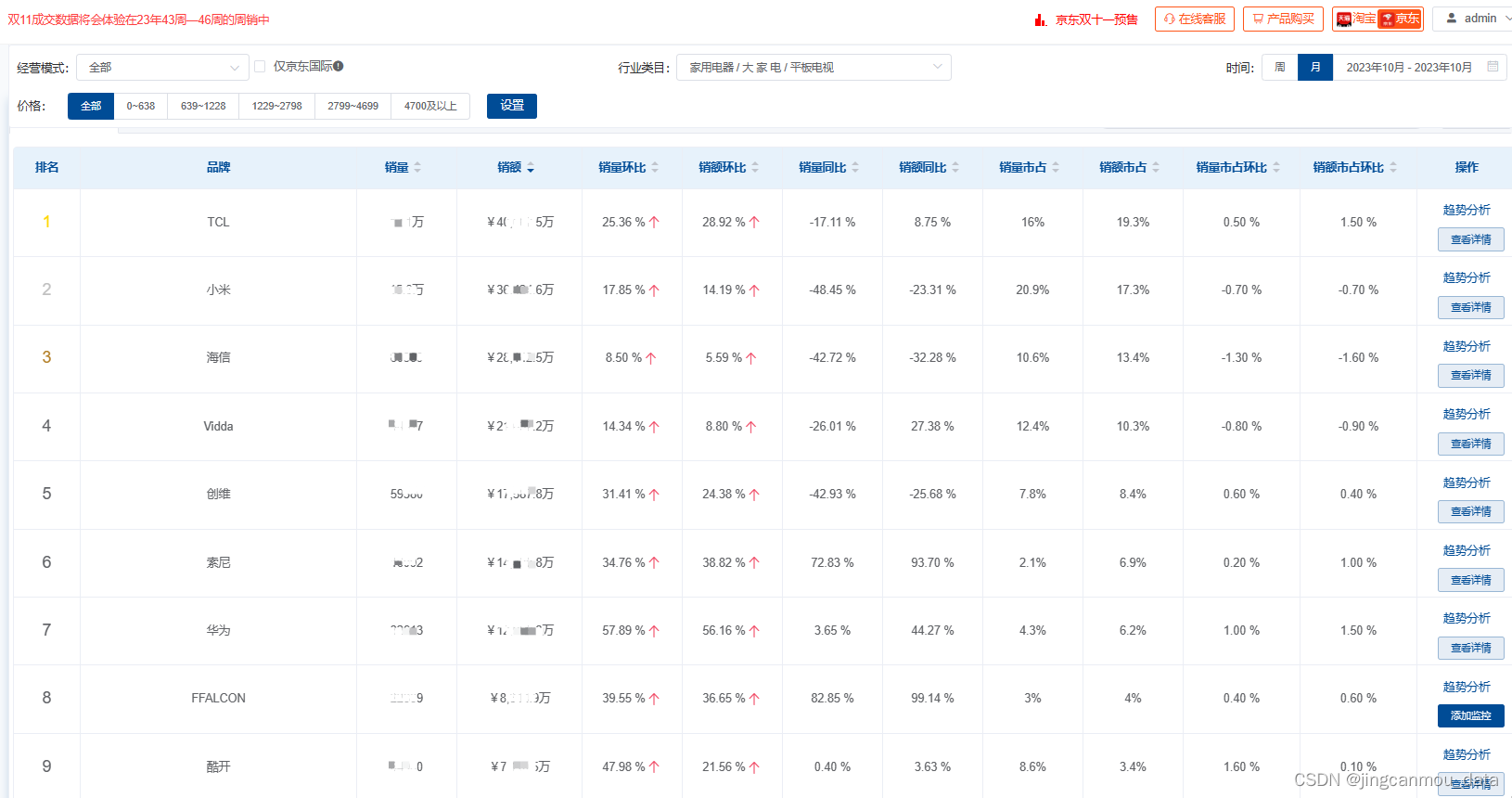
Task: Open the 行业类目 category dropdown
Action: click(814, 68)
